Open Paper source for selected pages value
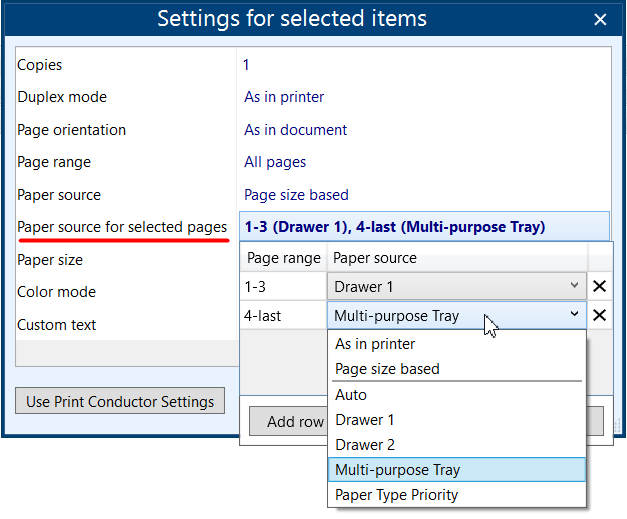This screenshot has width=627, height=519. point(423,227)
